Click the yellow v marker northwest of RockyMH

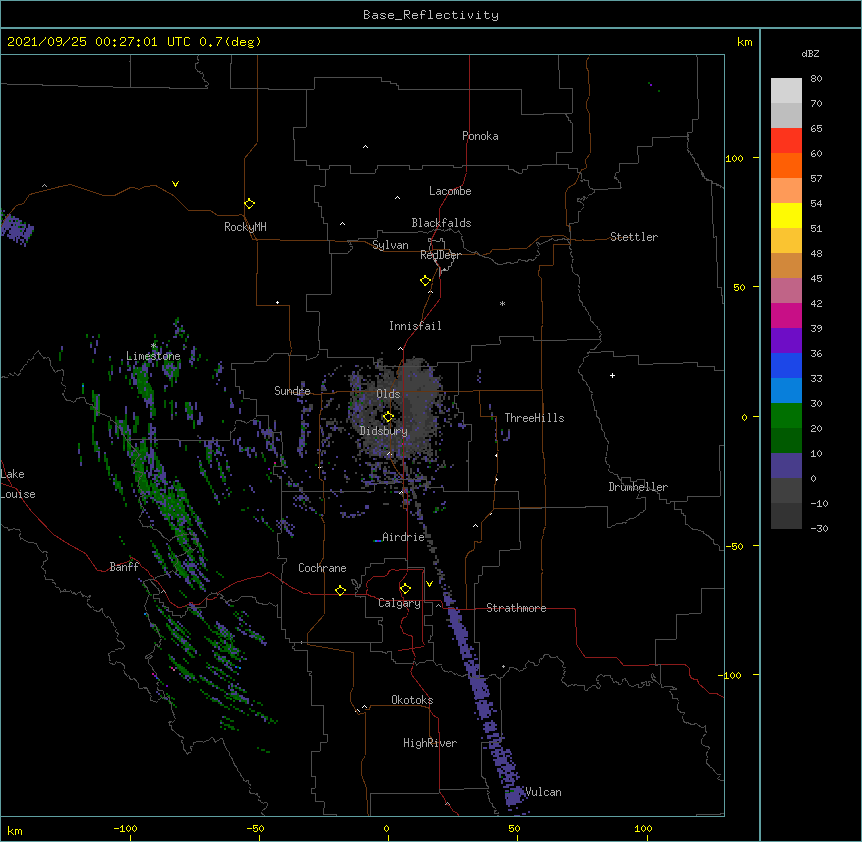pos(175,184)
